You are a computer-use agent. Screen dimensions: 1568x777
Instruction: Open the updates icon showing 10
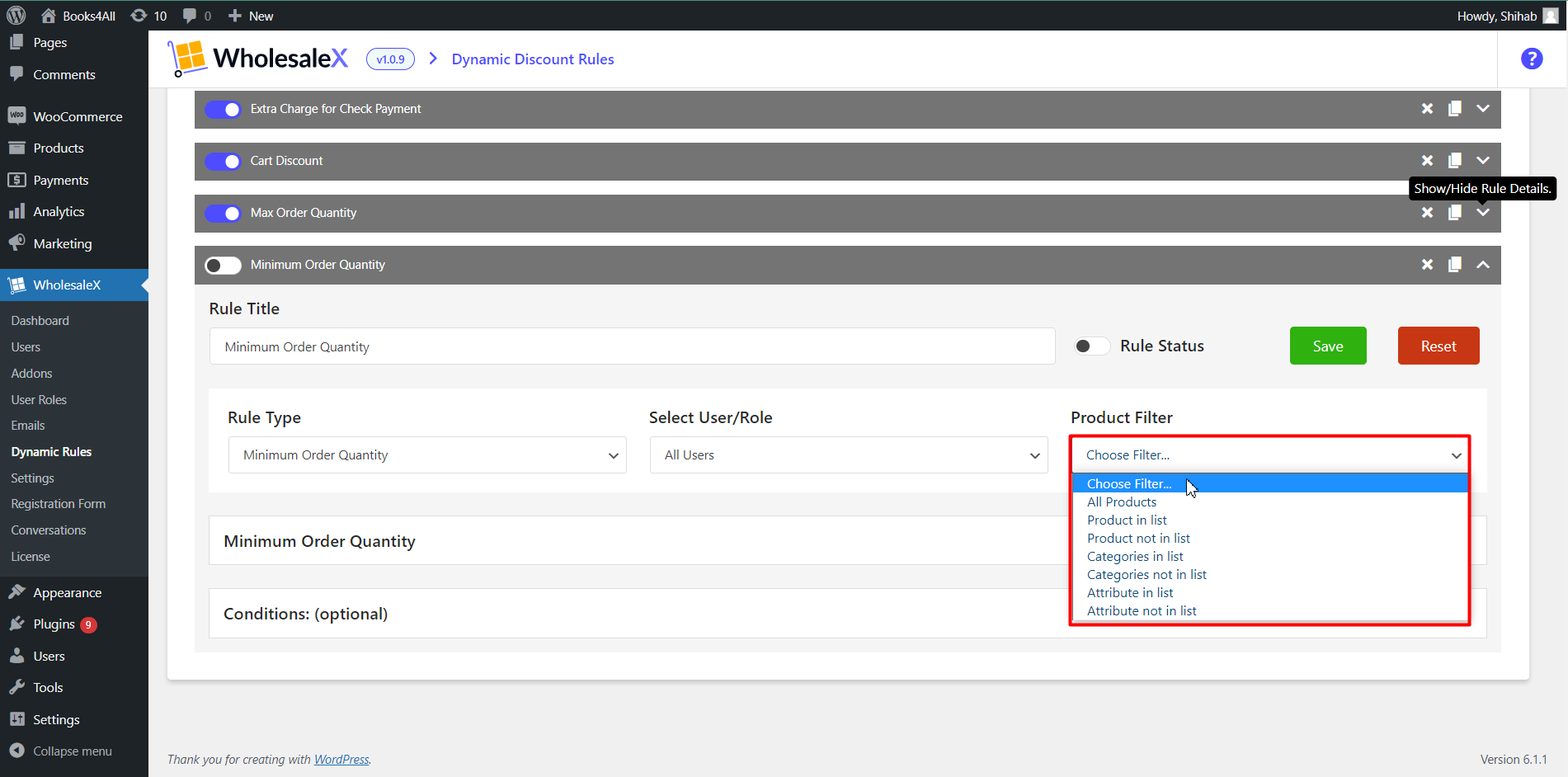pos(148,16)
